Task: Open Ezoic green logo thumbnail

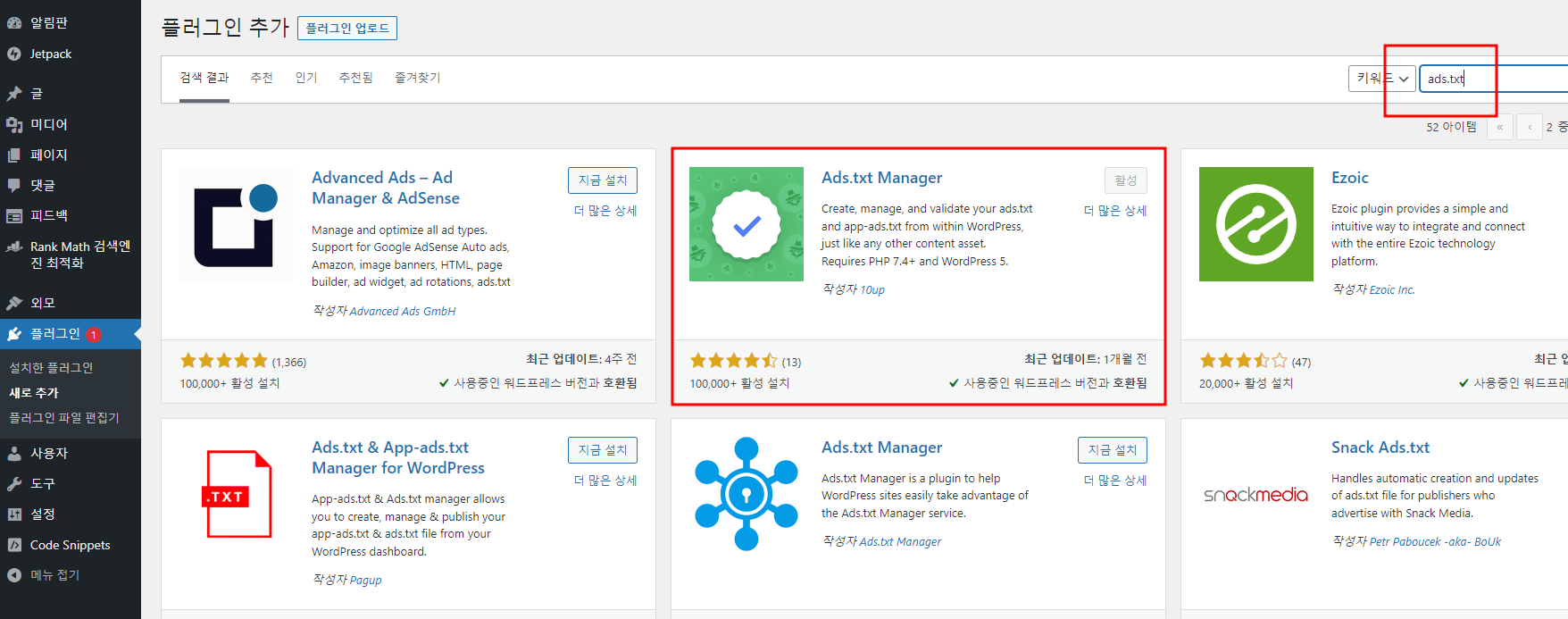Action: coord(1256,224)
